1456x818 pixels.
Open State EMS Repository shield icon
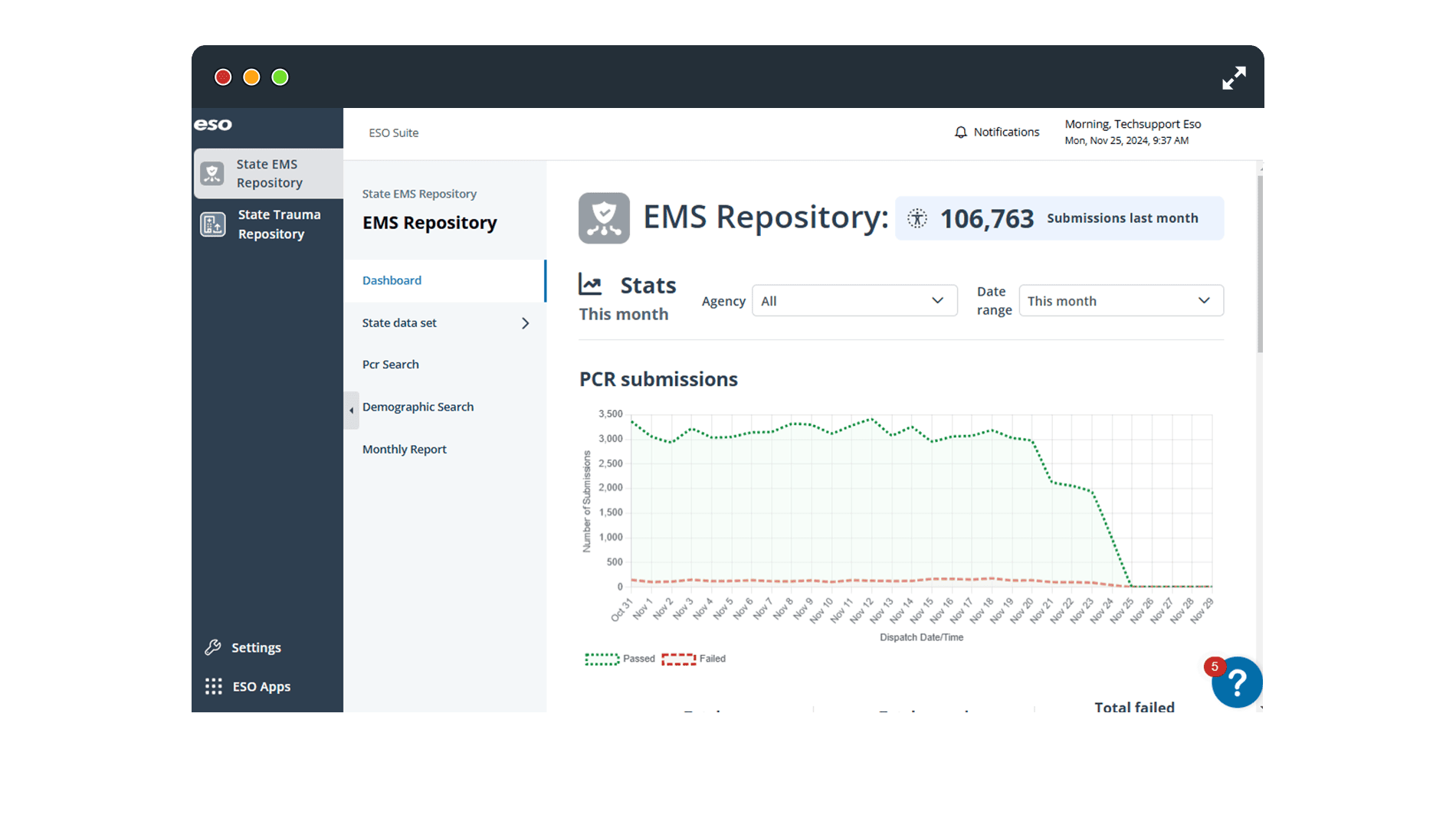coord(212,174)
